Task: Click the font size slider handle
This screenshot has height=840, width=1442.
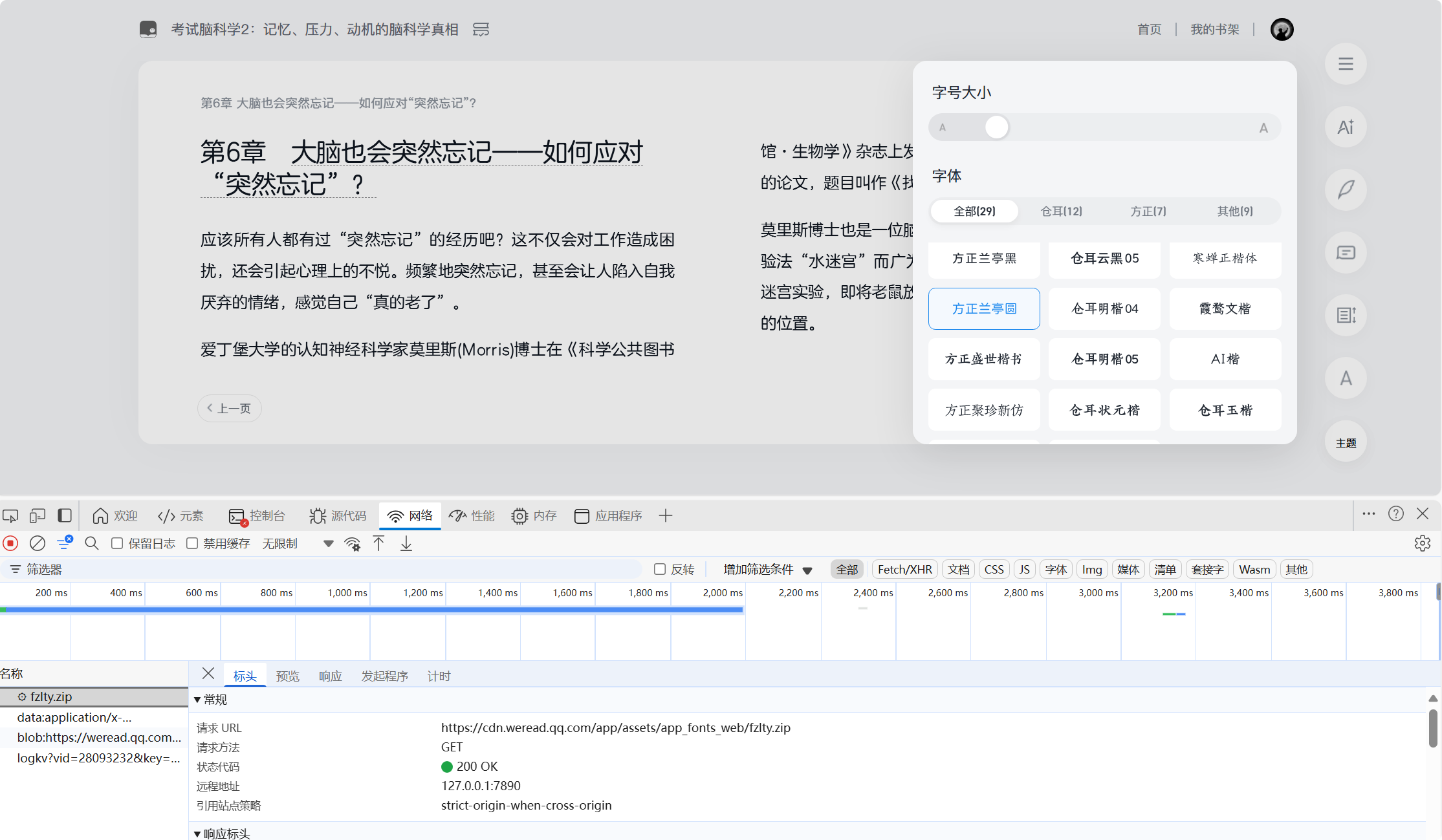Action: coord(996,127)
